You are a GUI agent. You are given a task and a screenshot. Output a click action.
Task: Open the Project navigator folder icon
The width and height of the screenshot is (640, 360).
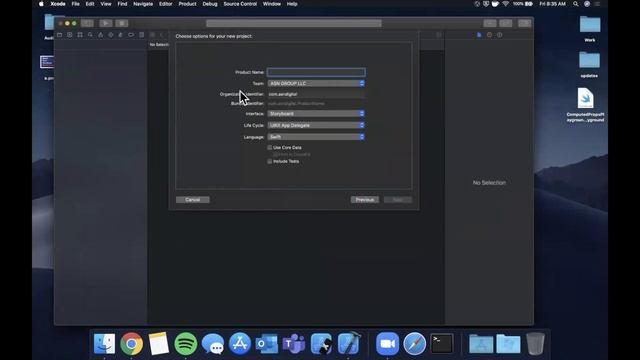tap(60, 35)
